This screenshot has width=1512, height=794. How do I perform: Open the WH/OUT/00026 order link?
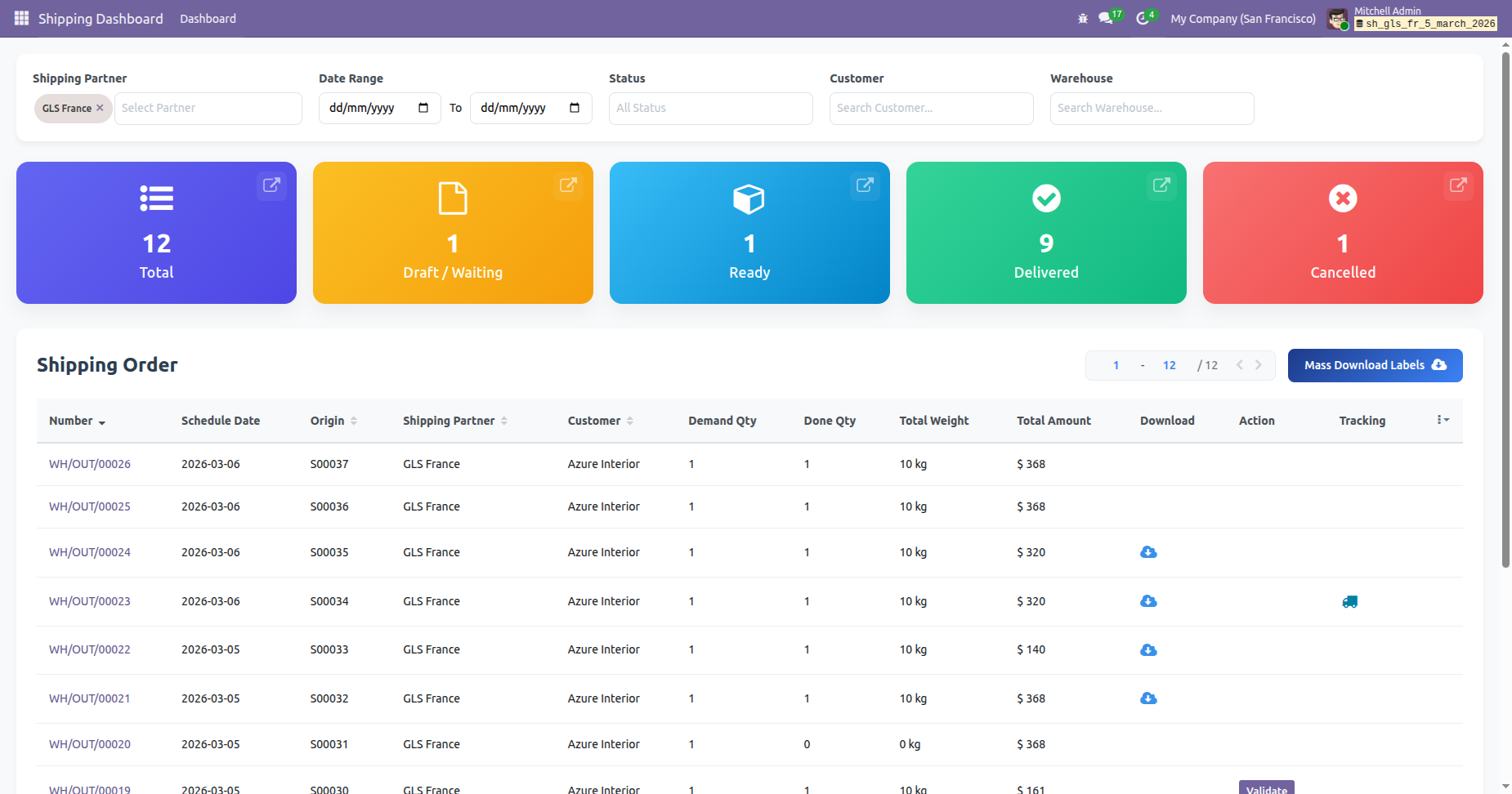pyautogui.click(x=90, y=464)
